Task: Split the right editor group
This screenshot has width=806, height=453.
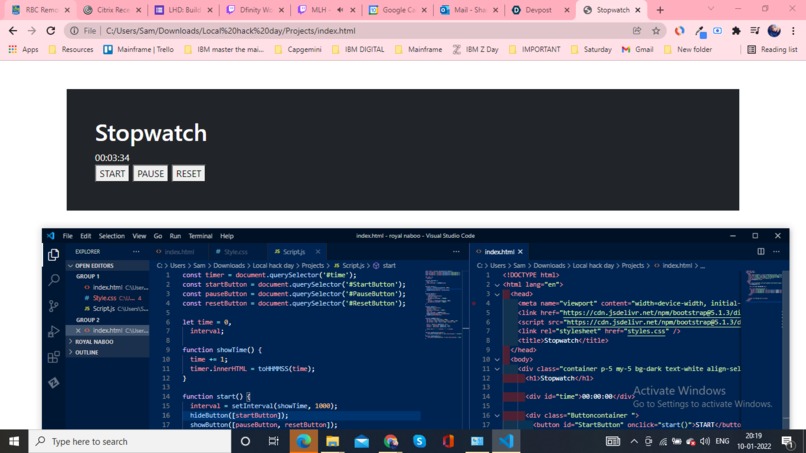Action: pyautogui.click(x=760, y=252)
